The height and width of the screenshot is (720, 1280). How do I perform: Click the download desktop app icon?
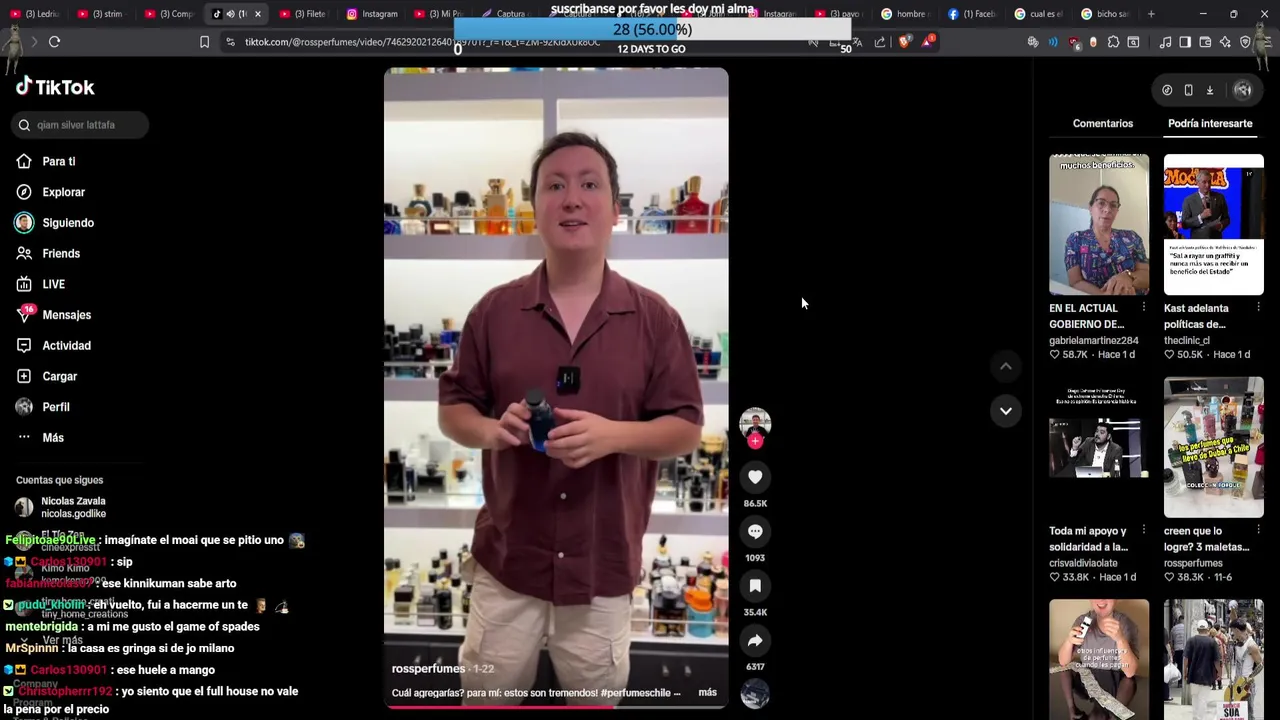coord(1209,90)
